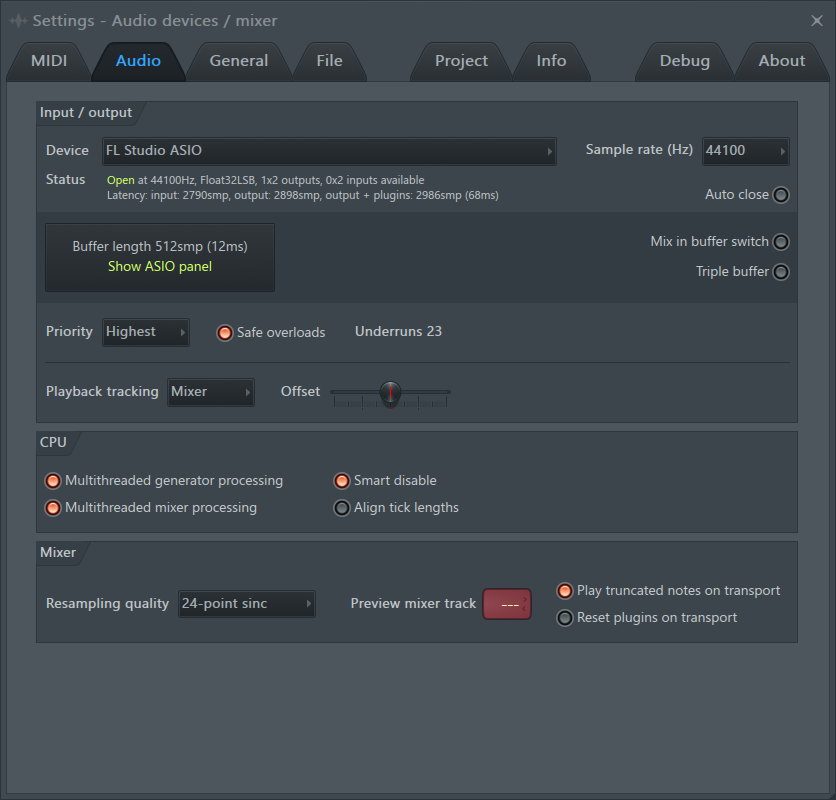
Task: Open the Project tab
Action: coord(461,61)
